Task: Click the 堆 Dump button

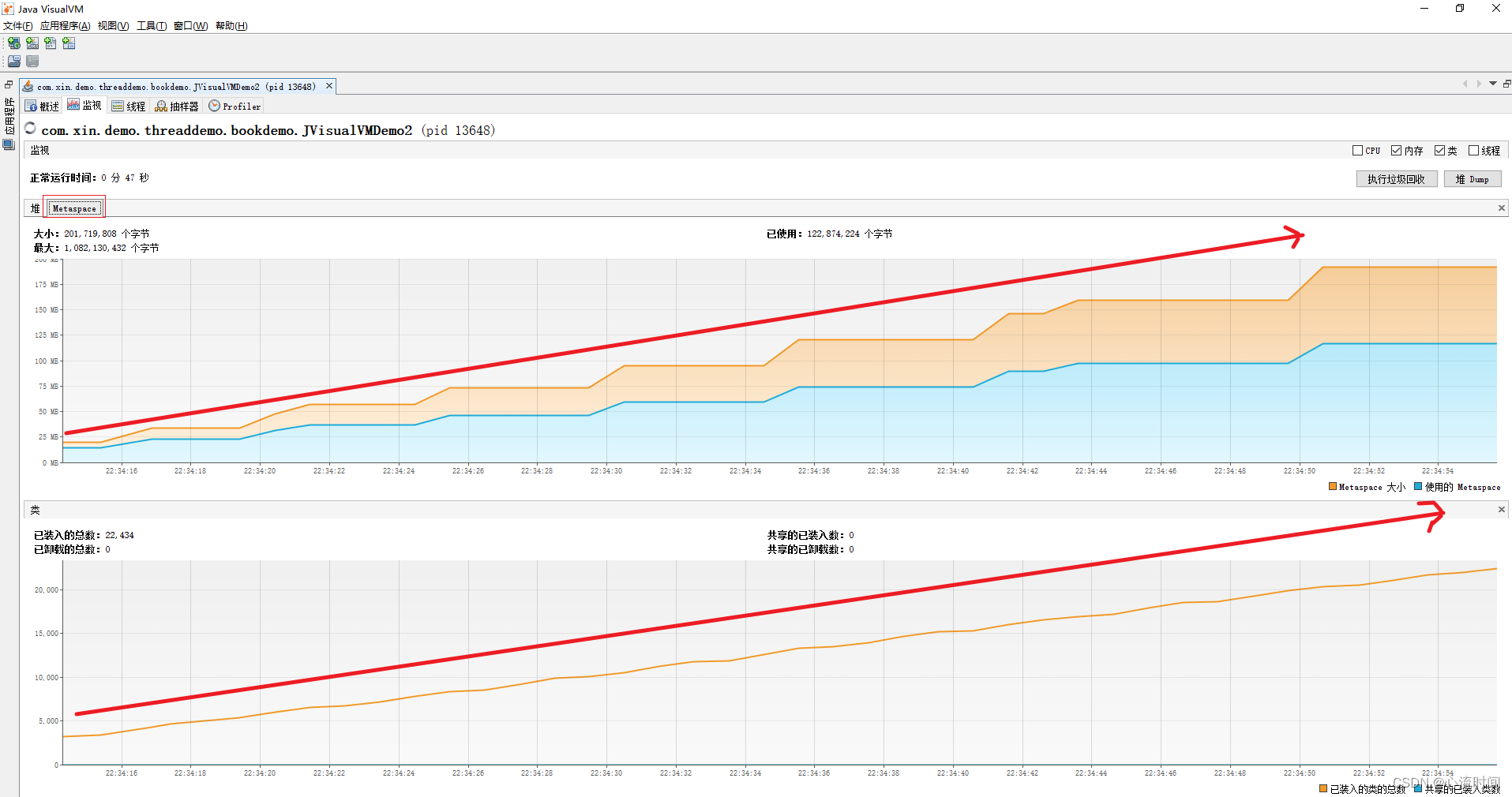Action: click(1473, 179)
